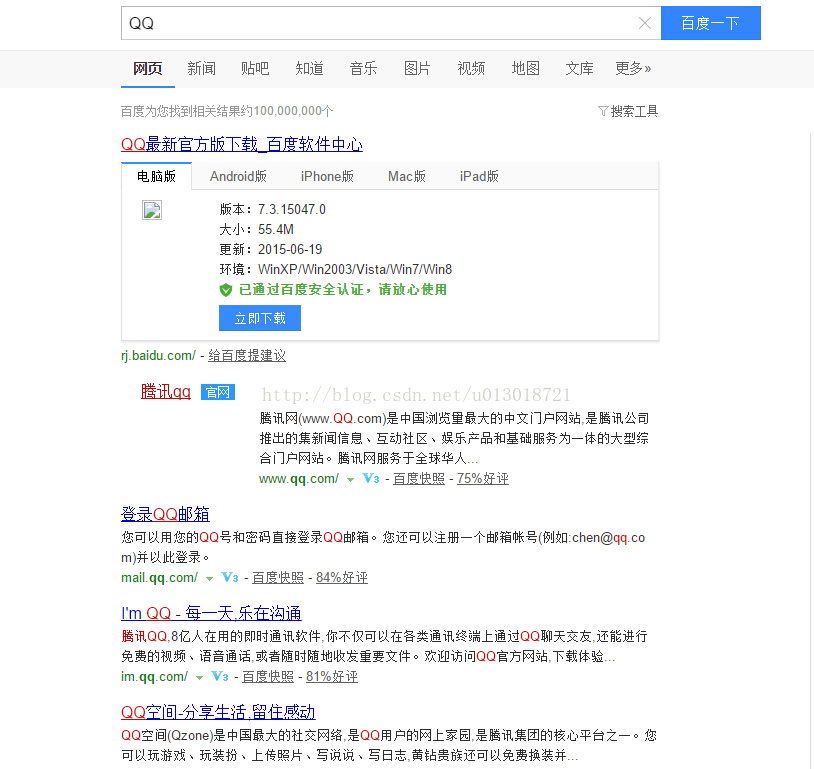Viewport: 814px width, 769px height.
Task: Switch to the 图片 tab
Action: tap(417, 69)
